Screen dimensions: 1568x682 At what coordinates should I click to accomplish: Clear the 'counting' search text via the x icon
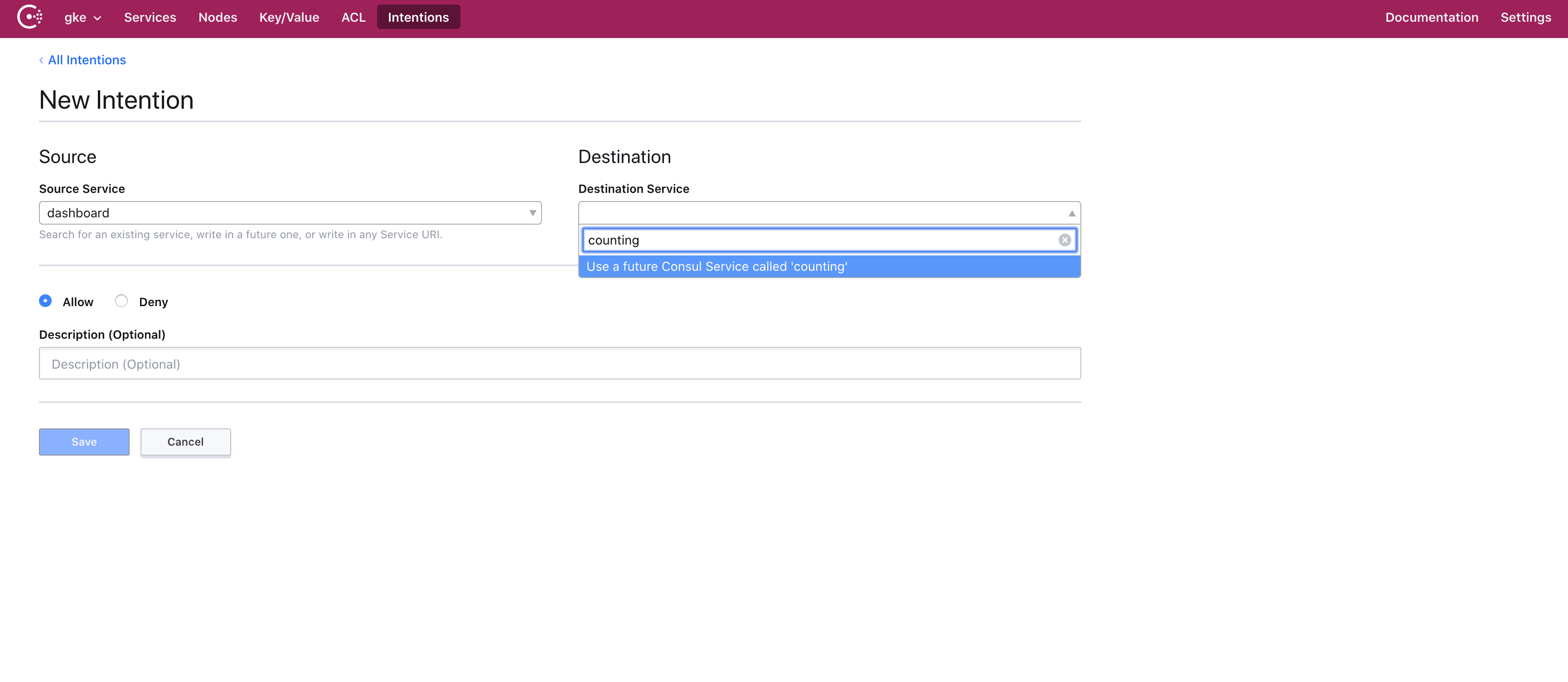pyautogui.click(x=1064, y=240)
